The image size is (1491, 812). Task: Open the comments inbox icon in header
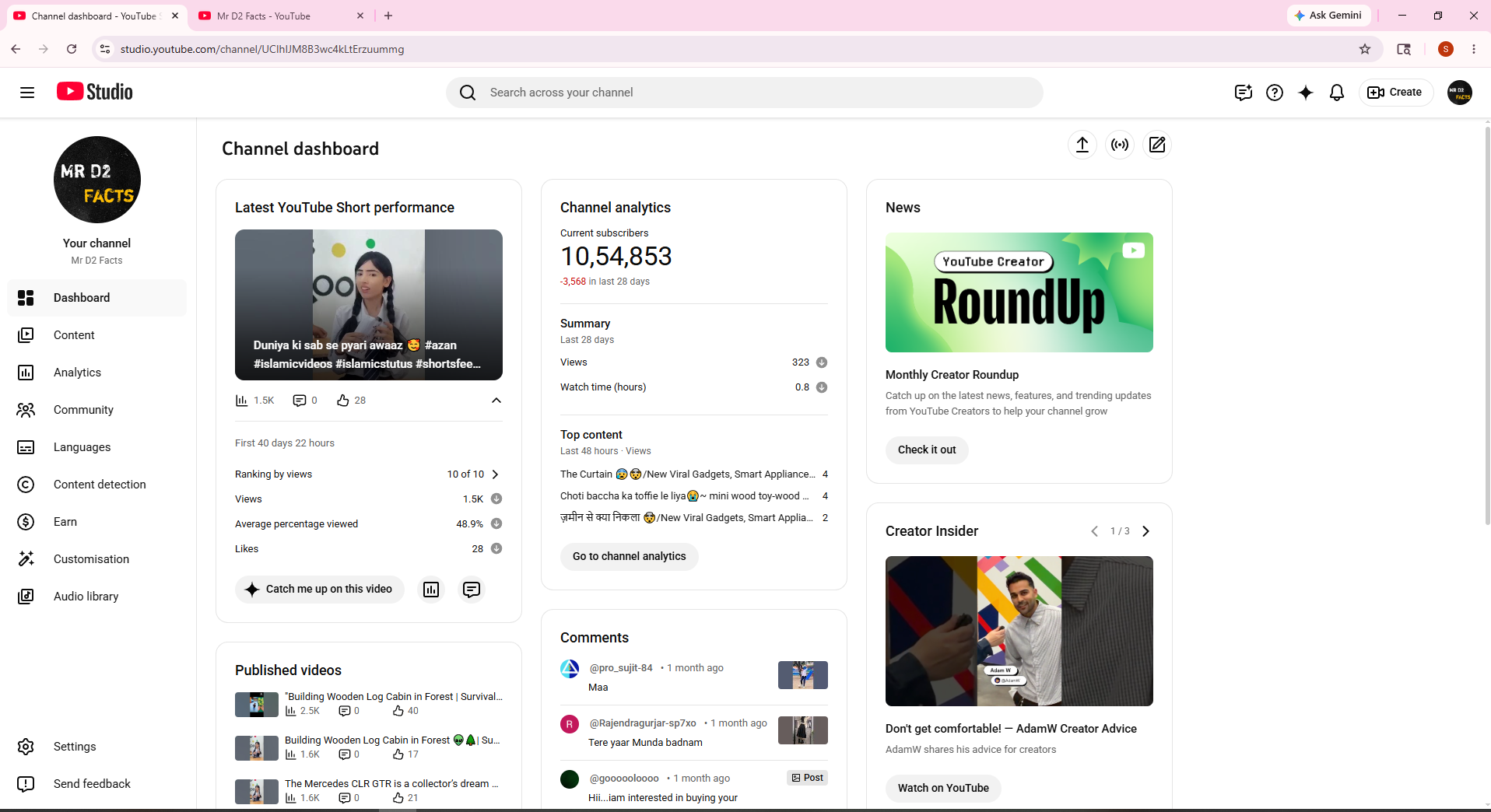[x=1244, y=93]
